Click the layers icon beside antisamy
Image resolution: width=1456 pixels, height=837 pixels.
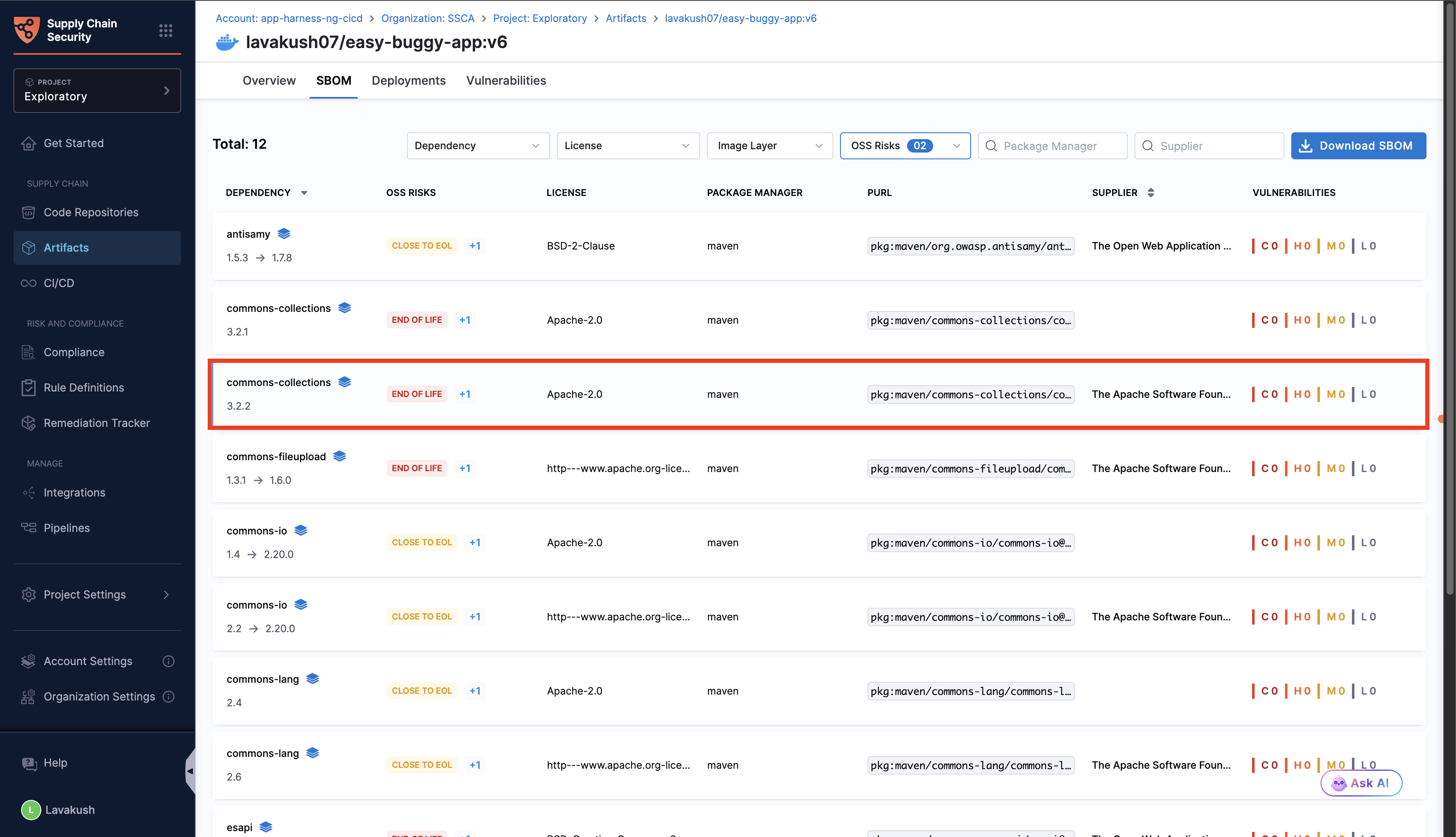(284, 233)
